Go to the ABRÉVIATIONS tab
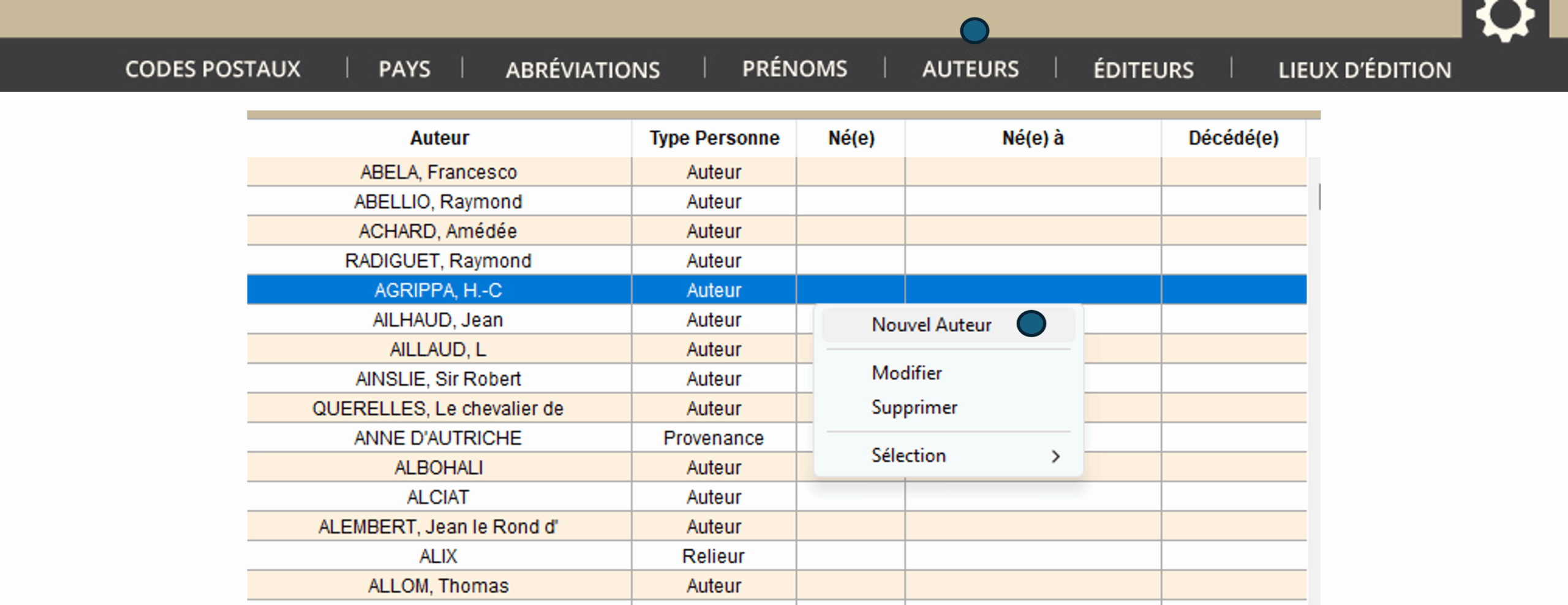The image size is (1568, 605). [x=582, y=70]
